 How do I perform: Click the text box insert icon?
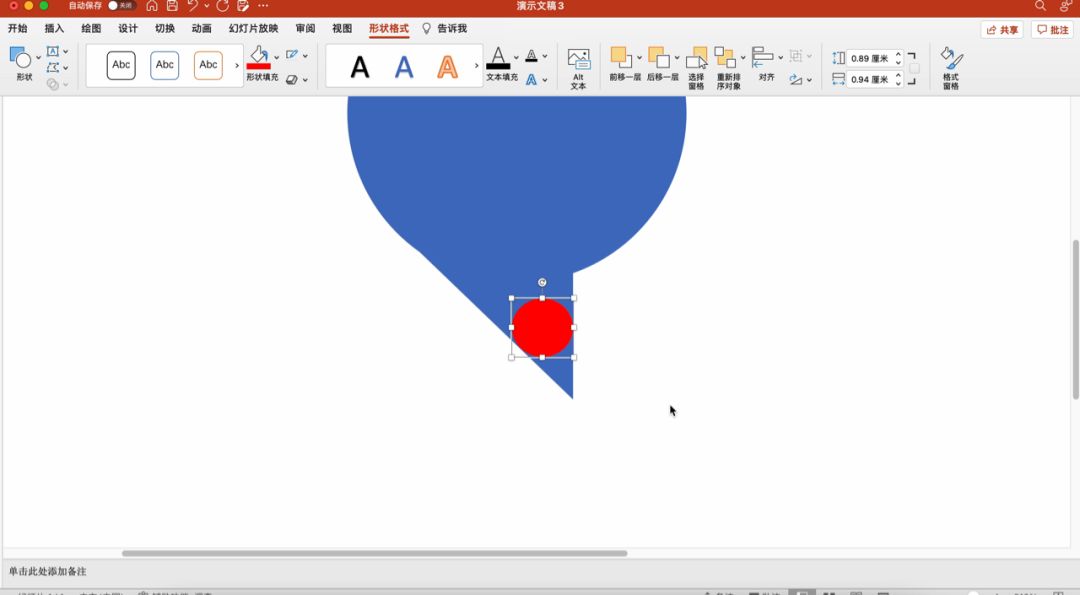(x=52, y=51)
